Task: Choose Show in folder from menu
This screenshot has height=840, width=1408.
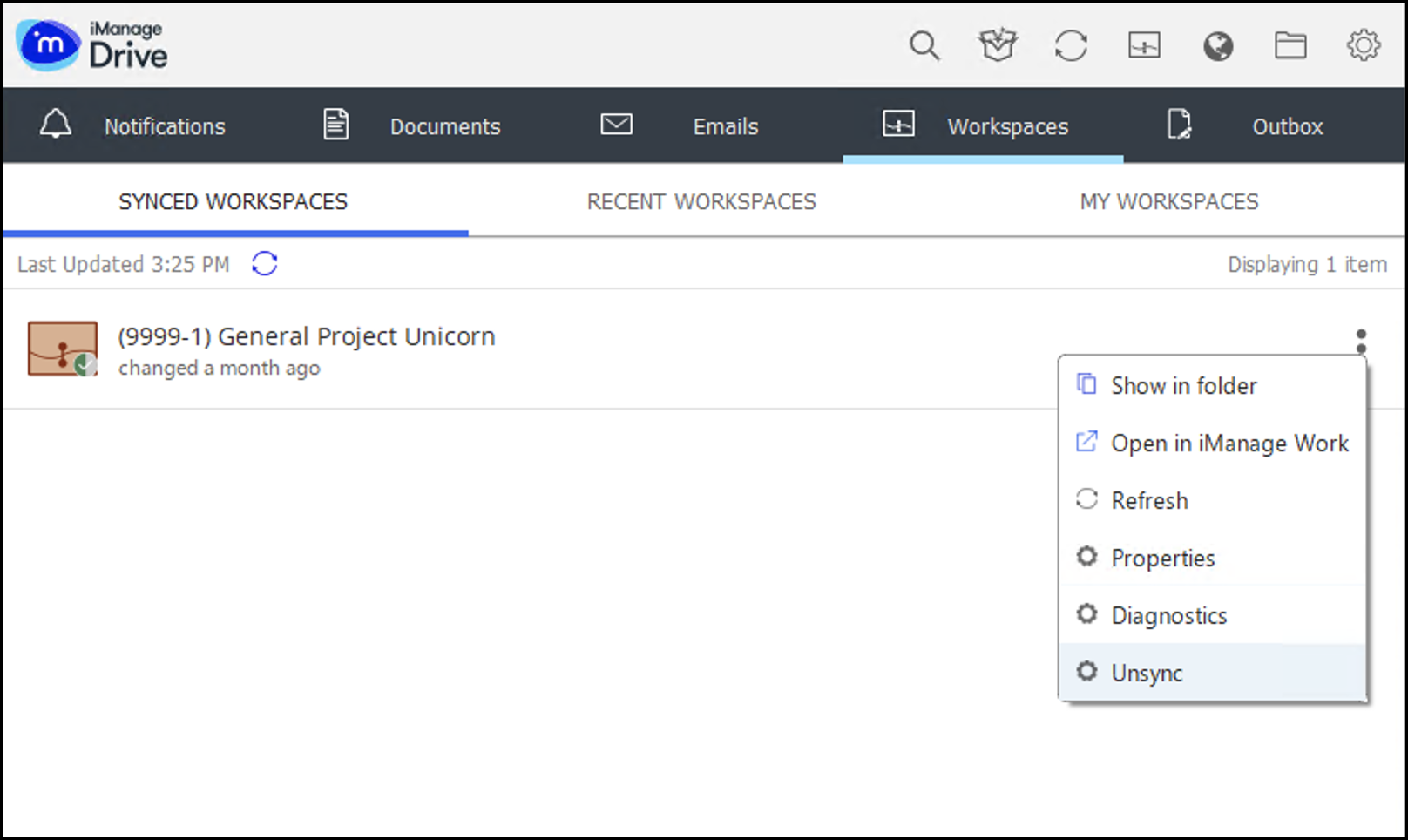Action: 1183,386
